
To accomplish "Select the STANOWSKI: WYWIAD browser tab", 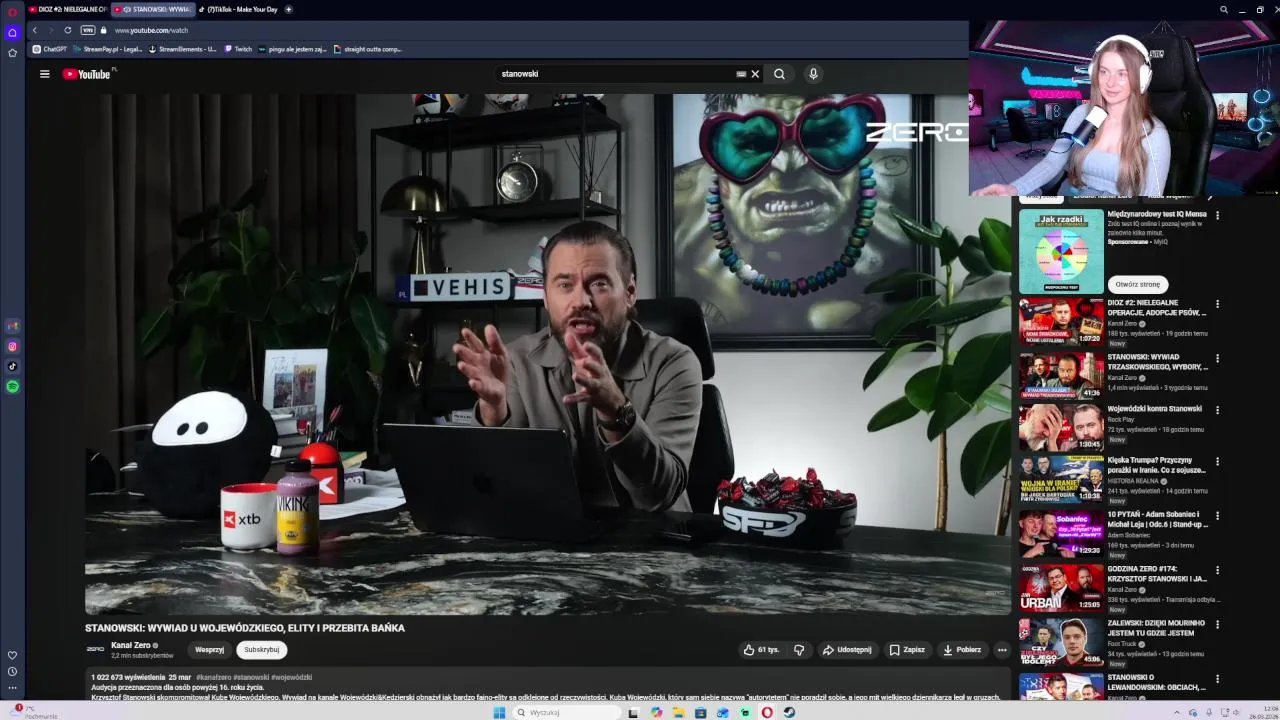I will pos(152,9).
